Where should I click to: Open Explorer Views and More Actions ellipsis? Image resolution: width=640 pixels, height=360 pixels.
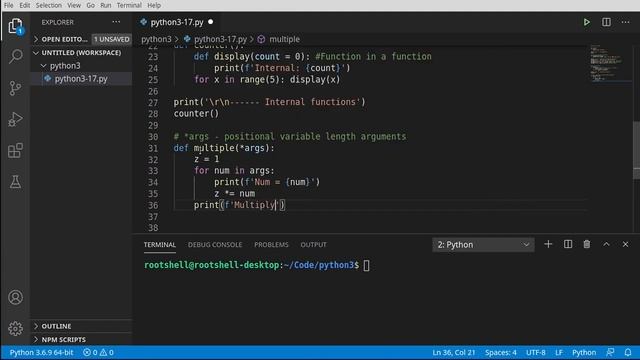(x=116, y=22)
